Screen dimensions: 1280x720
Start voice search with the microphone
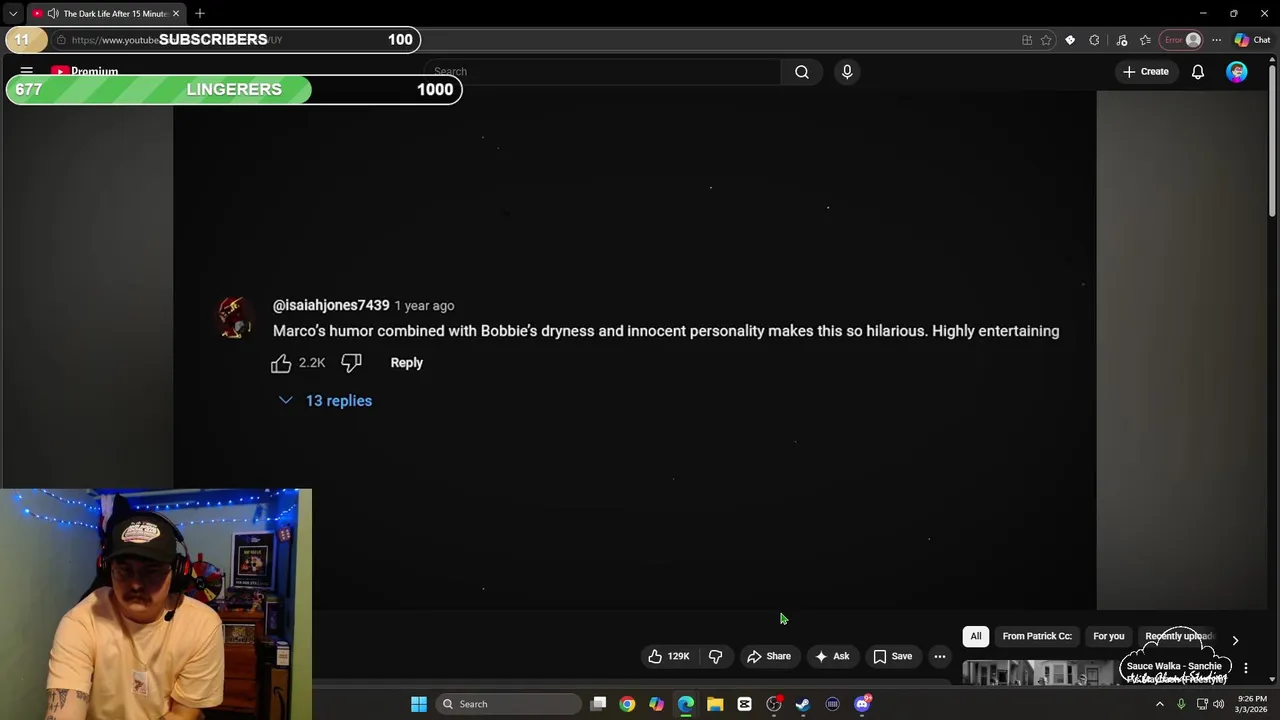coord(847,72)
